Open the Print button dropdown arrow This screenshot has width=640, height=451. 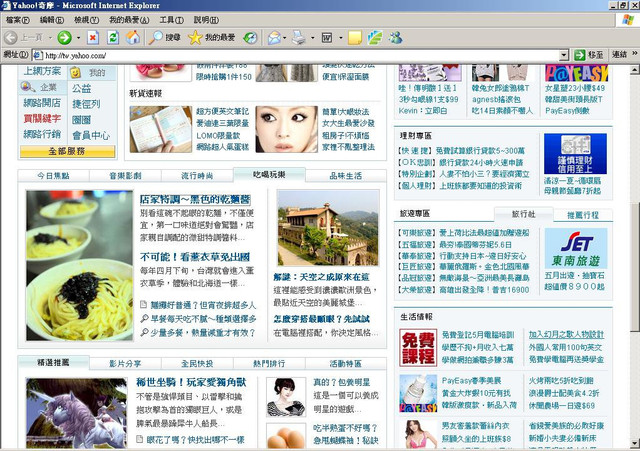click(x=313, y=38)
